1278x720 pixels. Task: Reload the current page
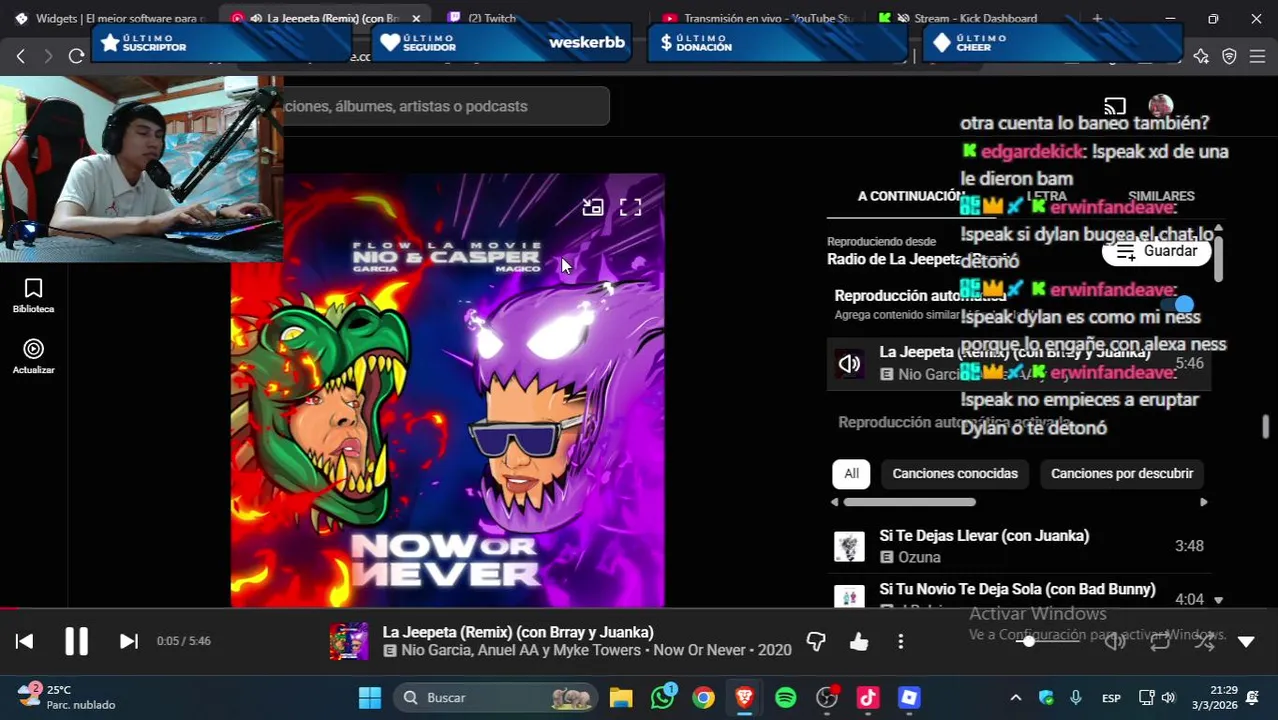coord(76,56)
